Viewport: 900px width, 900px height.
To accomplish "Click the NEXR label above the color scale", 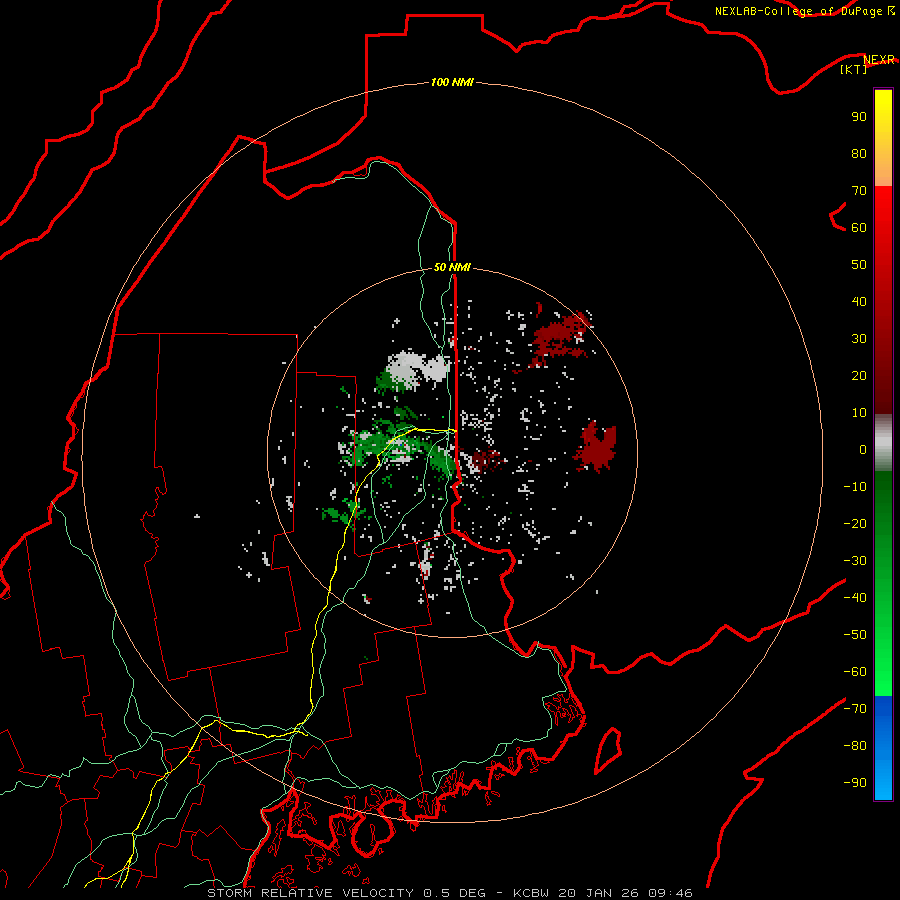I will point(879,60).
